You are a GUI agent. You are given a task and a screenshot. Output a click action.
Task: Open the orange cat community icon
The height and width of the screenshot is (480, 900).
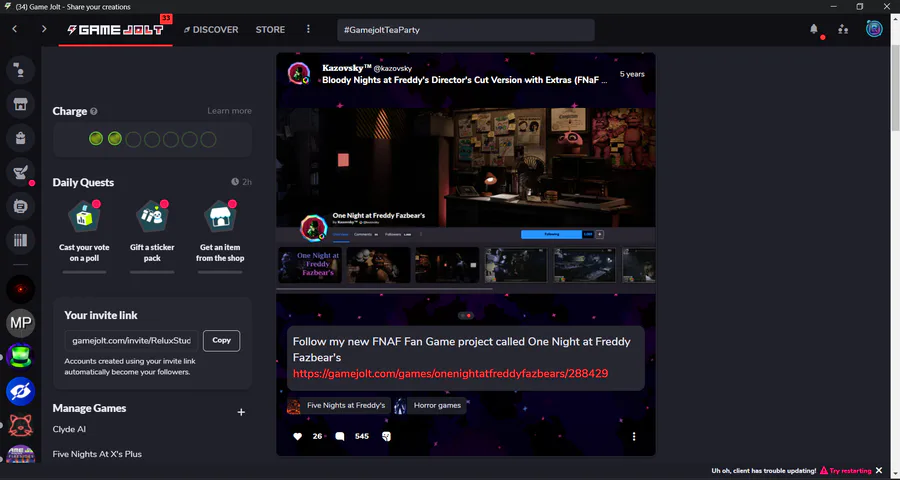pos(20,425)
